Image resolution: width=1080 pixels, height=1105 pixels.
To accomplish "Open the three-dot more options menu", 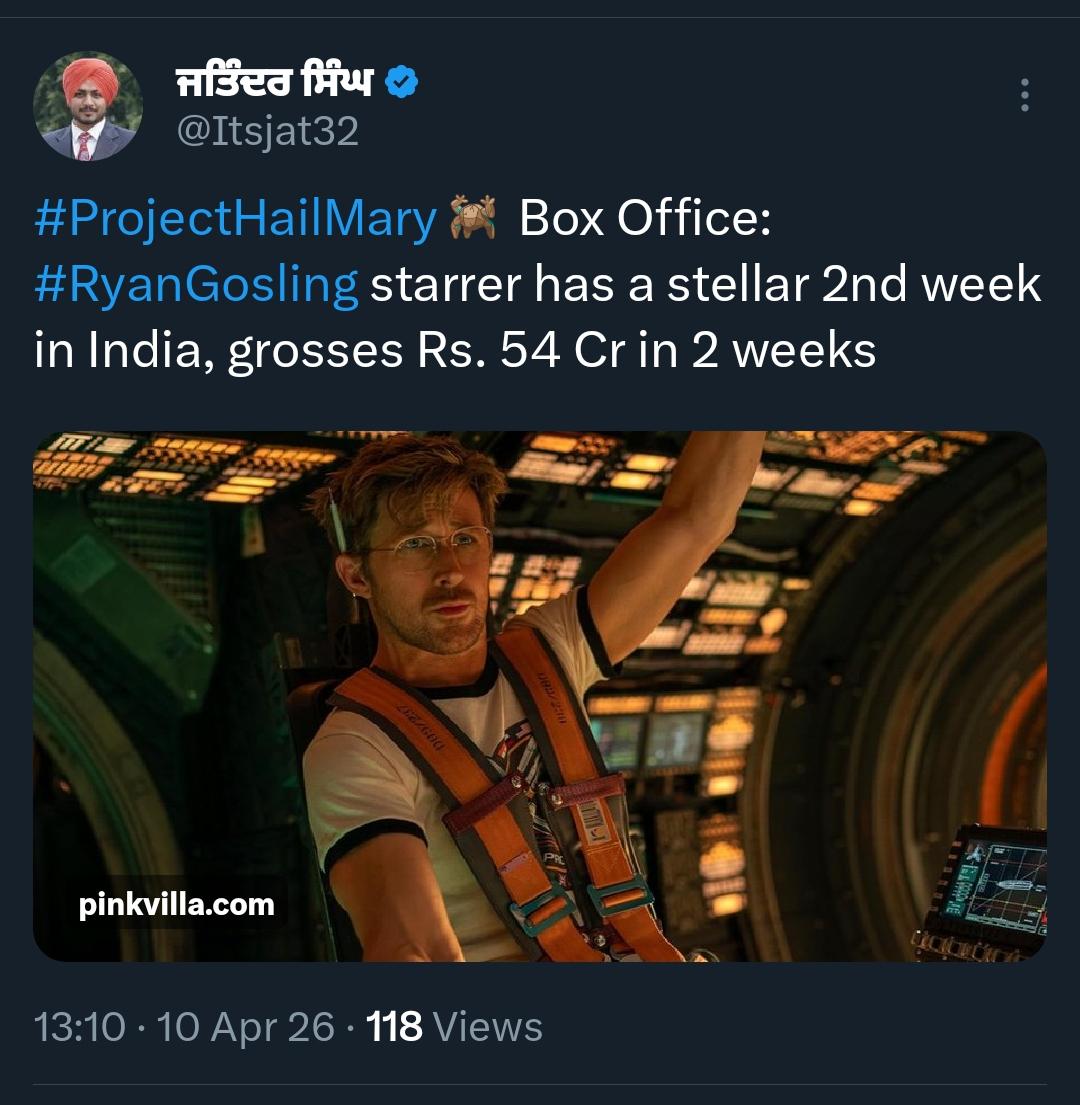I will [x=1024, y=95].
